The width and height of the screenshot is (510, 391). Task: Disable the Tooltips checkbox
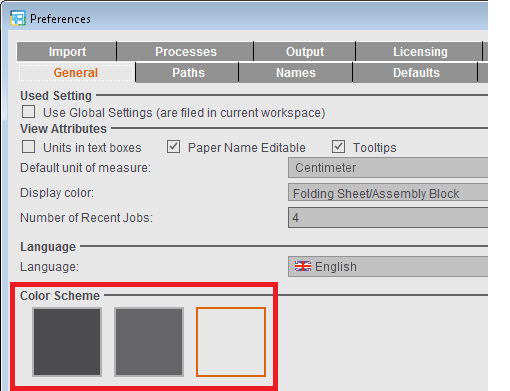338,147
